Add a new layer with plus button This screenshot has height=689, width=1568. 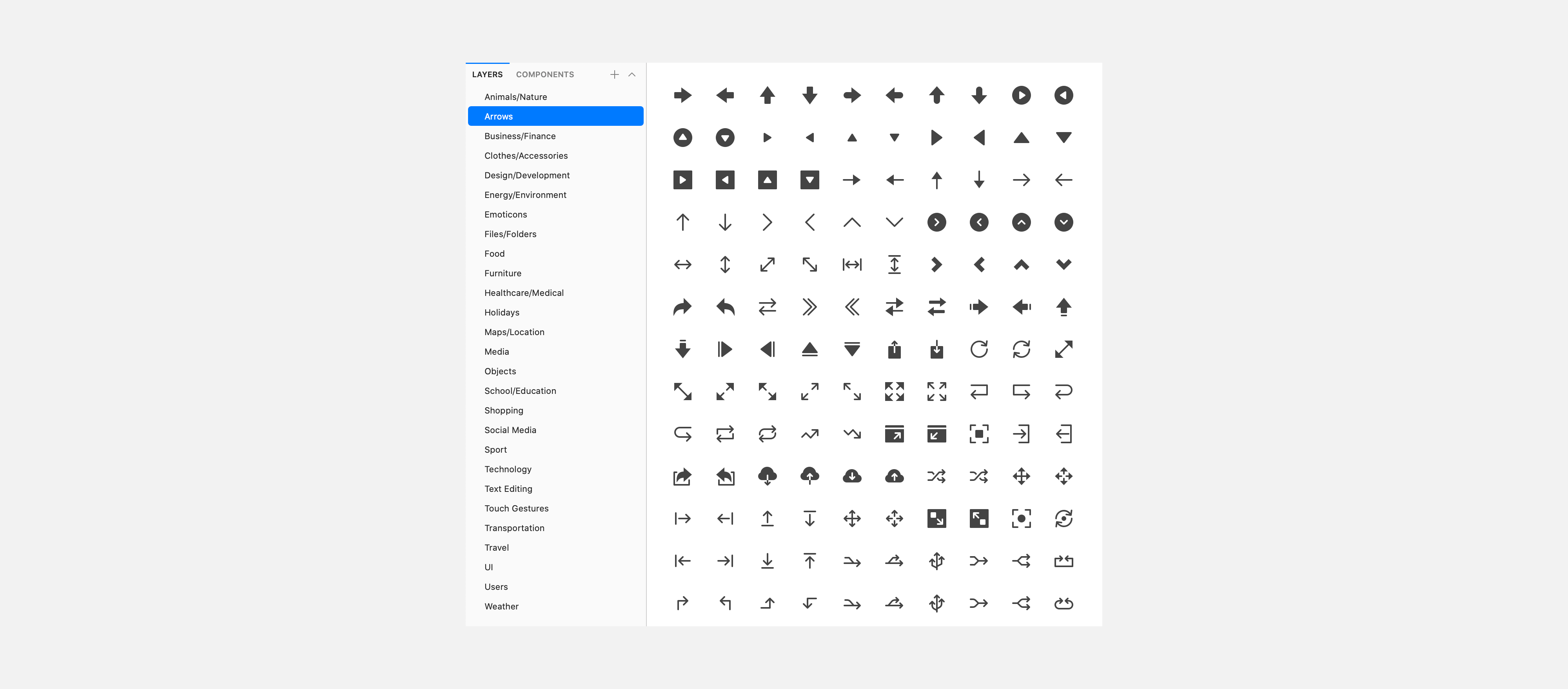614,74
